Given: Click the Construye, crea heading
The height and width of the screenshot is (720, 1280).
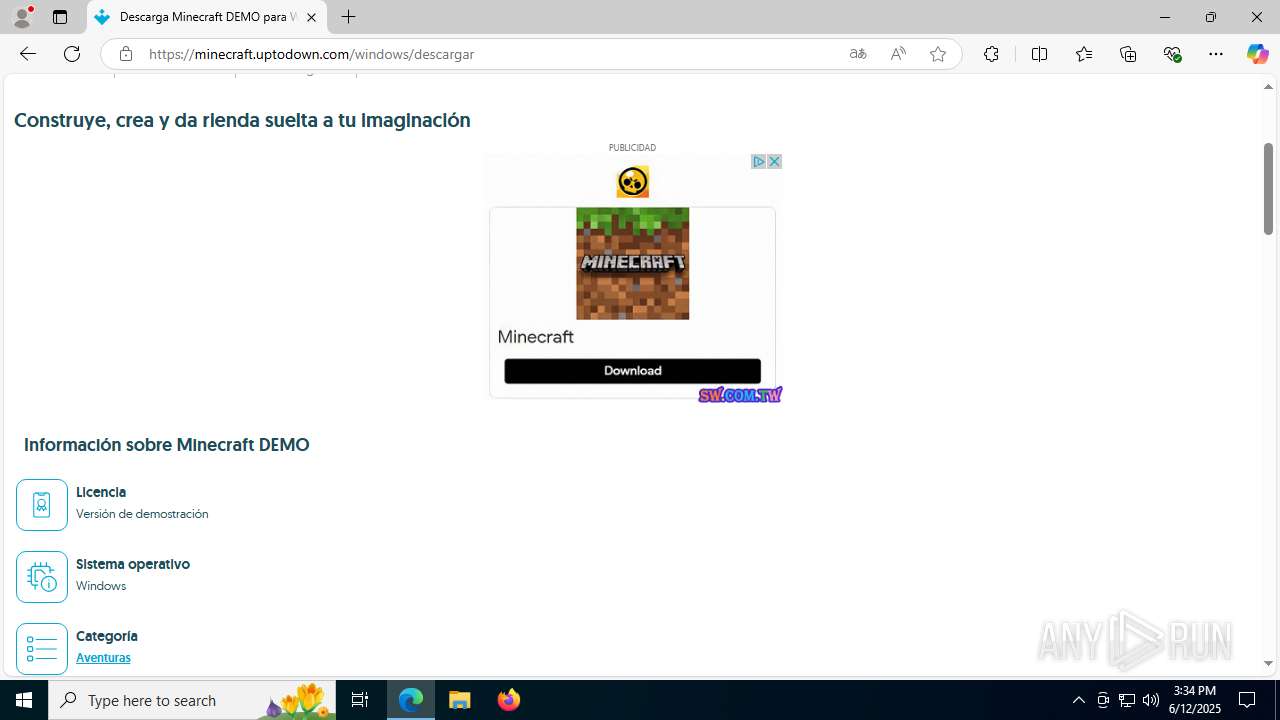Looking at the screenshot, I should click(242, 120).
